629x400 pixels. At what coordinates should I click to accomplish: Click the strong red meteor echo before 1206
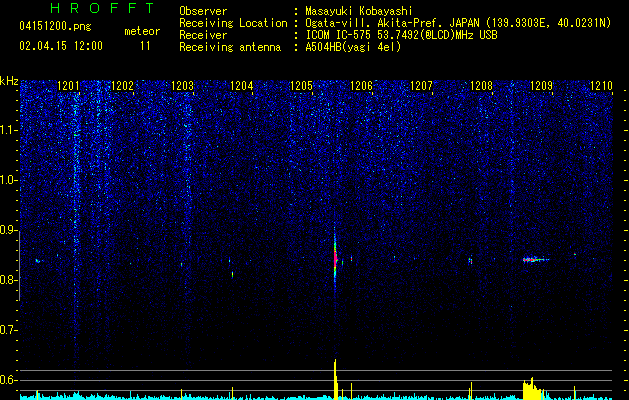point(335,259)
